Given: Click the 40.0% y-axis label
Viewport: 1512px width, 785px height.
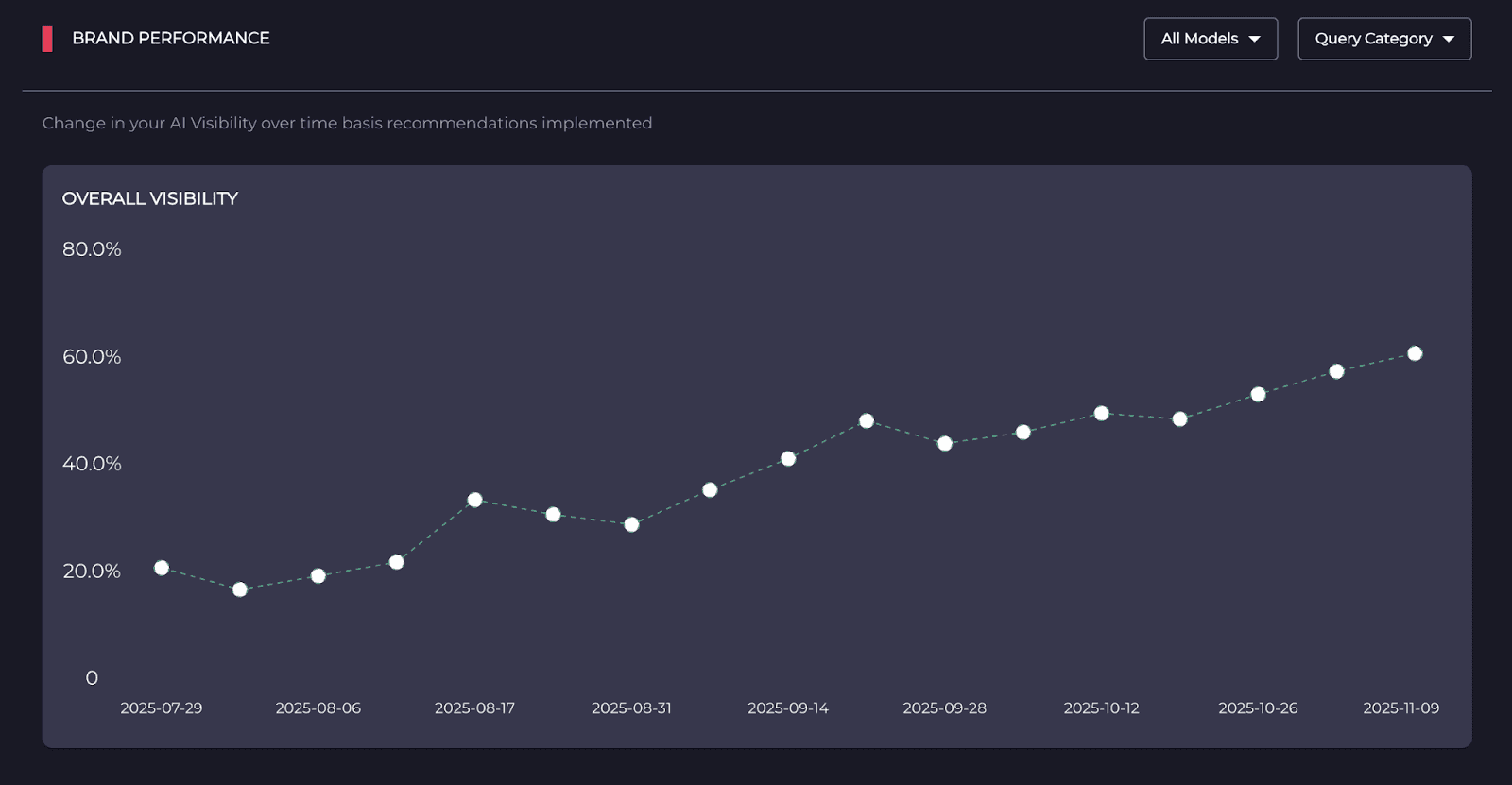Looking at the screenshot, I should (92, 464).
